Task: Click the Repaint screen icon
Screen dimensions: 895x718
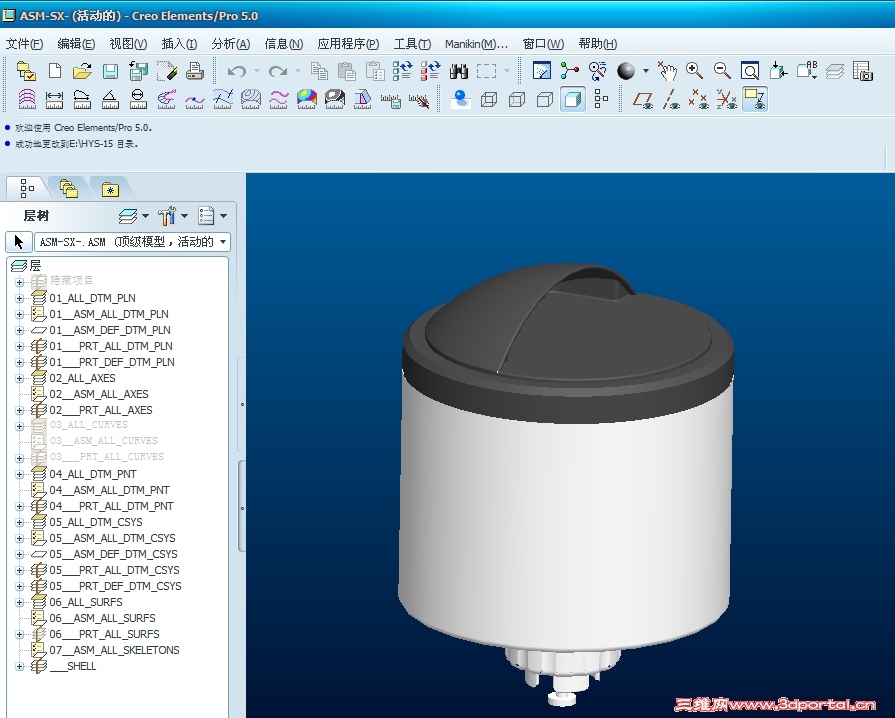Action: [542, 71]
